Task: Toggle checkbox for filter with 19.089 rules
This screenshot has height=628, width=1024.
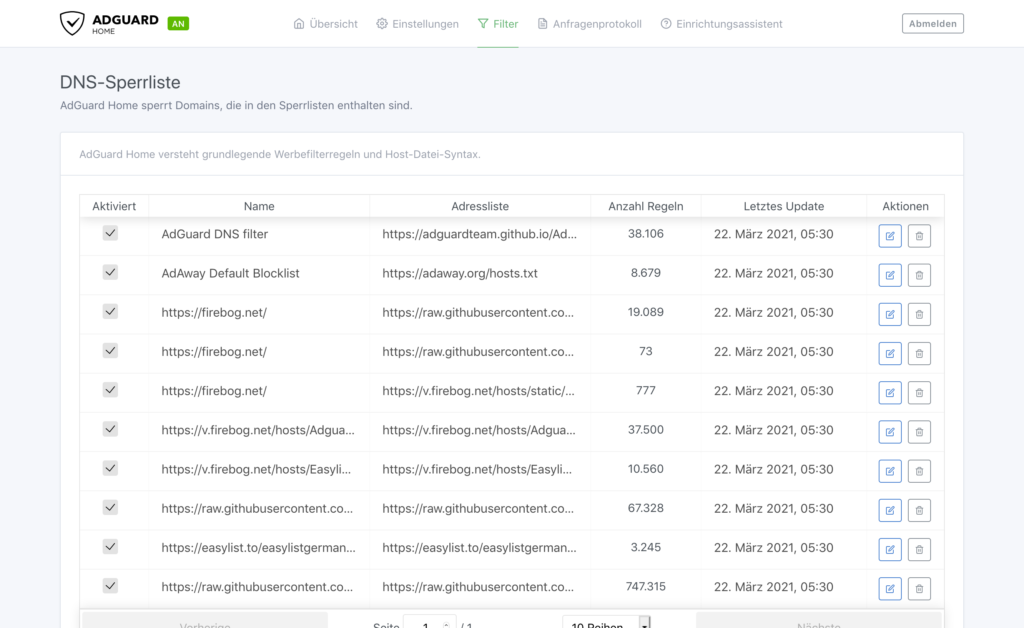Action: point(110,311)
